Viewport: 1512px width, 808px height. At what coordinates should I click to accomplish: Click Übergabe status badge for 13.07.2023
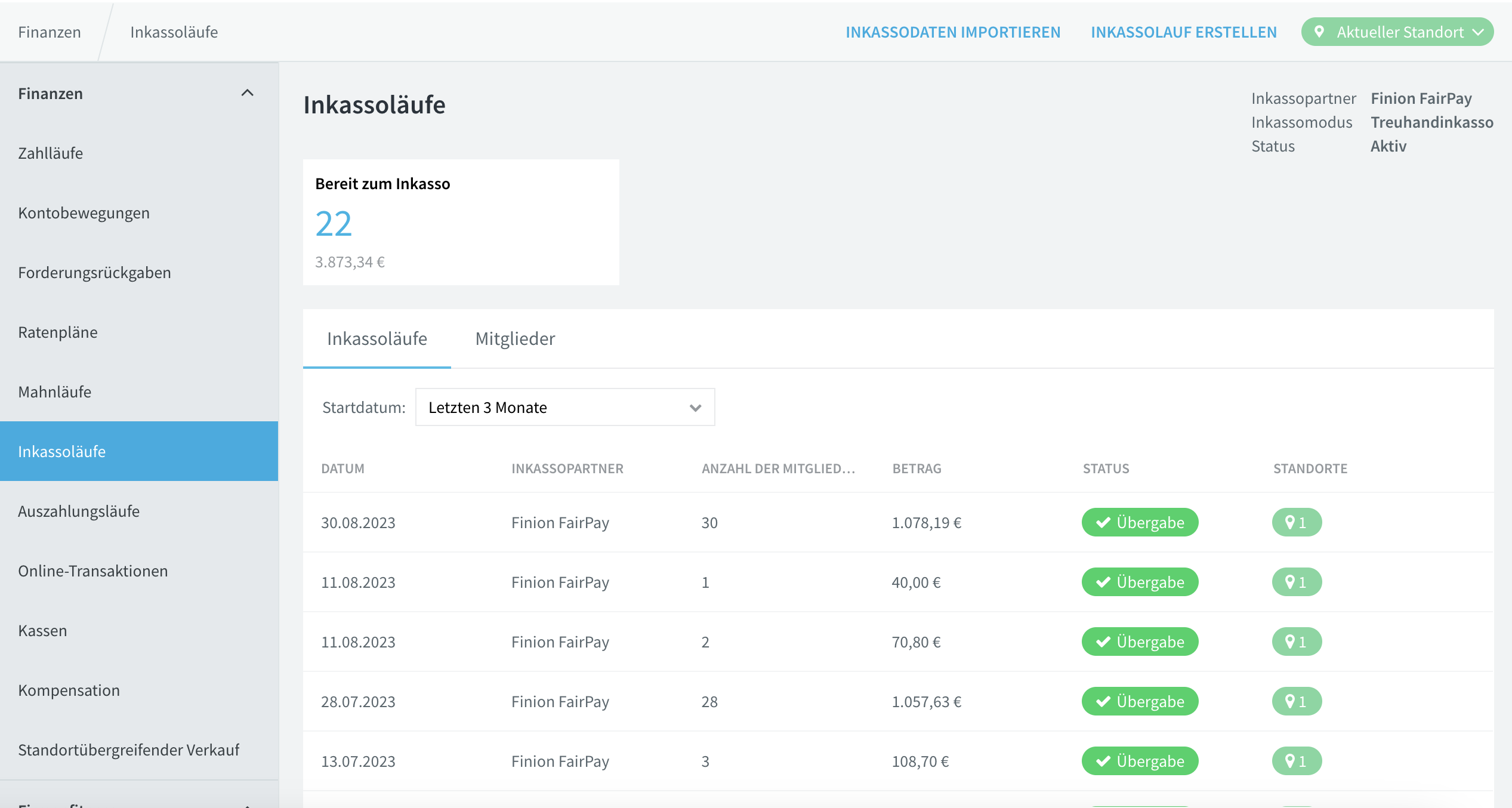coord(1140,761)
